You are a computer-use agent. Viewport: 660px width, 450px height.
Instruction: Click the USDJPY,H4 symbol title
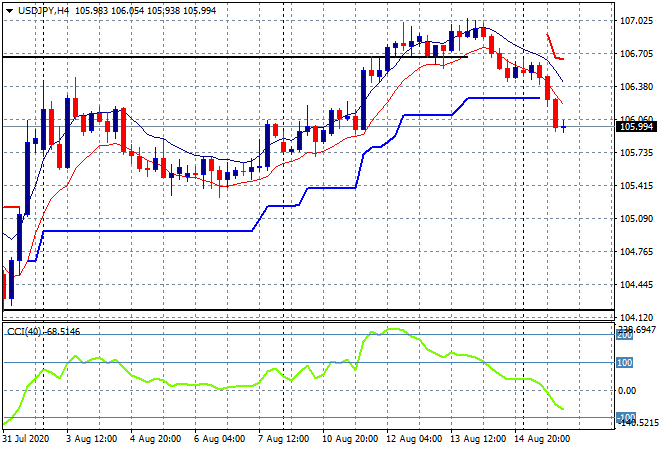(x=43, y=11)
